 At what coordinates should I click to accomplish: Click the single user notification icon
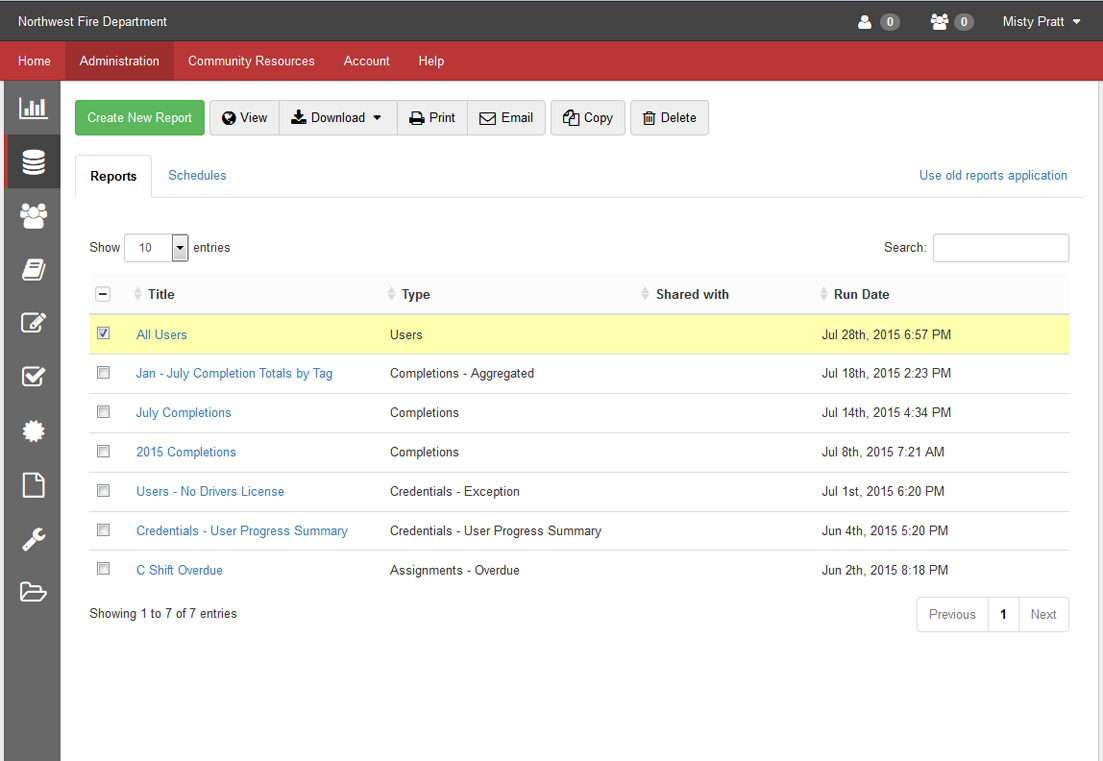(x=865, y=22)
